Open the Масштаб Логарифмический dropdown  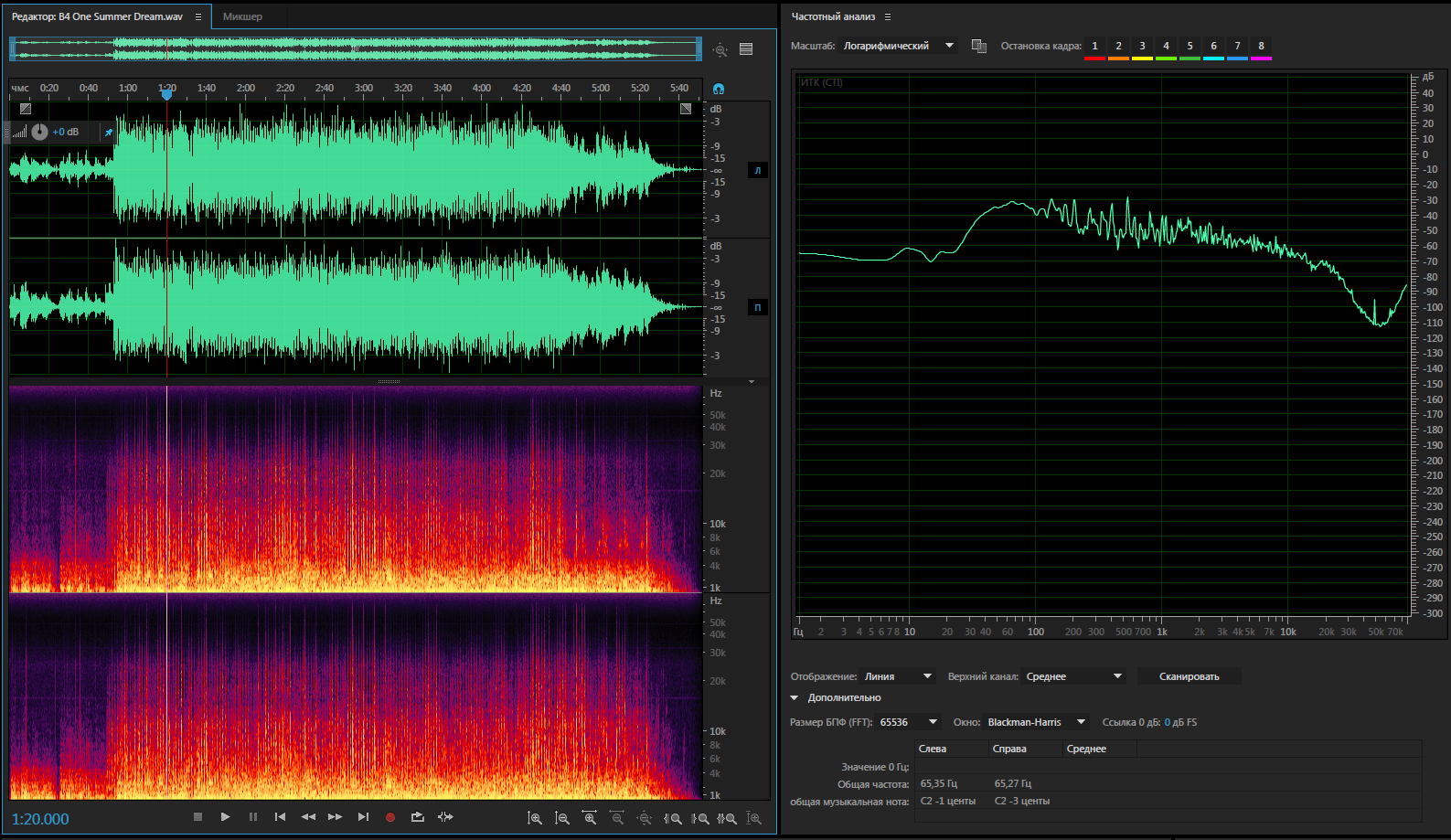(x=898, y=46)
